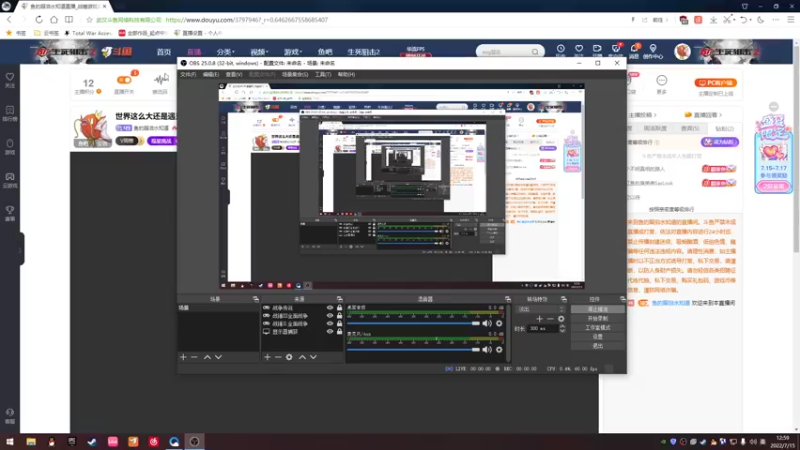Pop out the Scenes (场景) dock panel
Viewport: 800px width, 450px height.
tap(256, 299)
